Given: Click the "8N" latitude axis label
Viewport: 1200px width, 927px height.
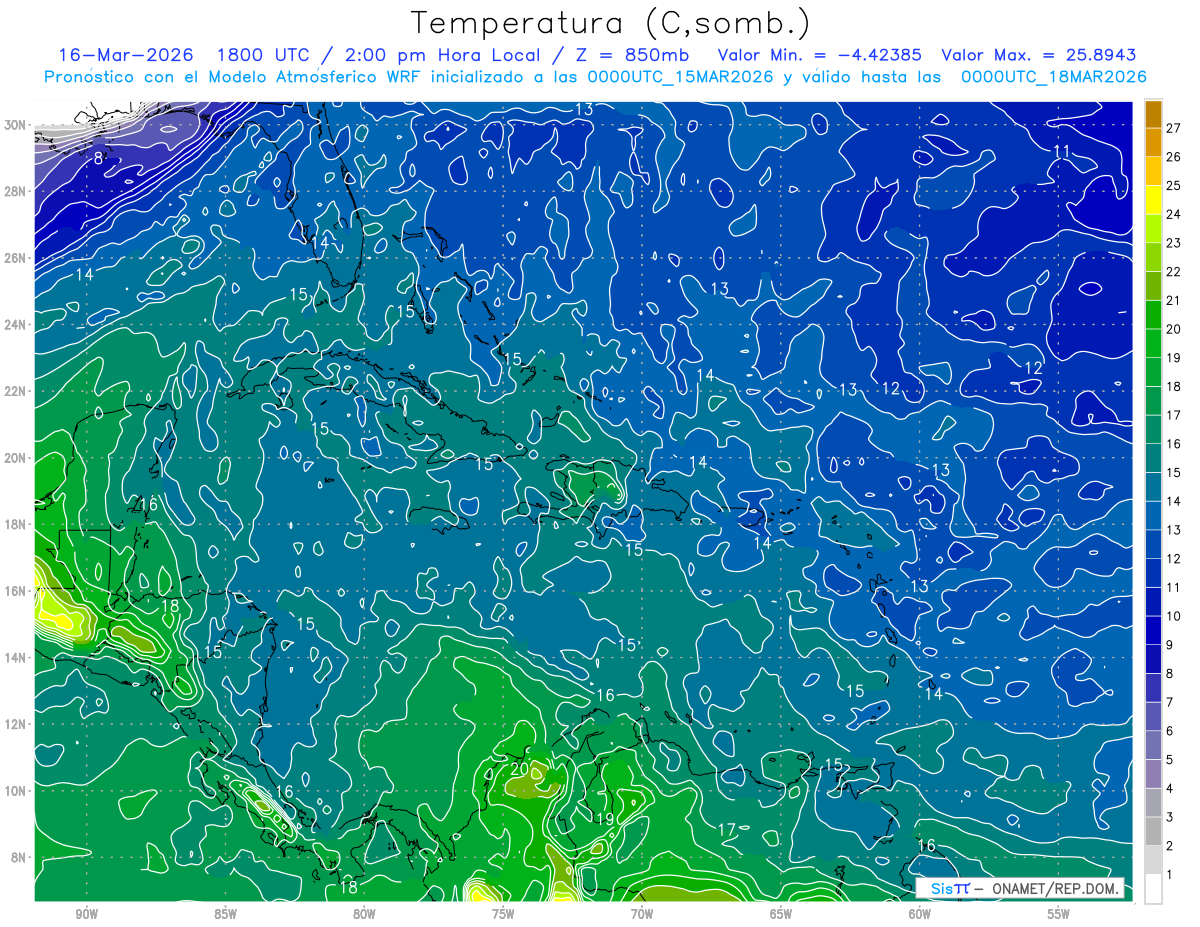Looking at the screenshot, I should (19, 857).
